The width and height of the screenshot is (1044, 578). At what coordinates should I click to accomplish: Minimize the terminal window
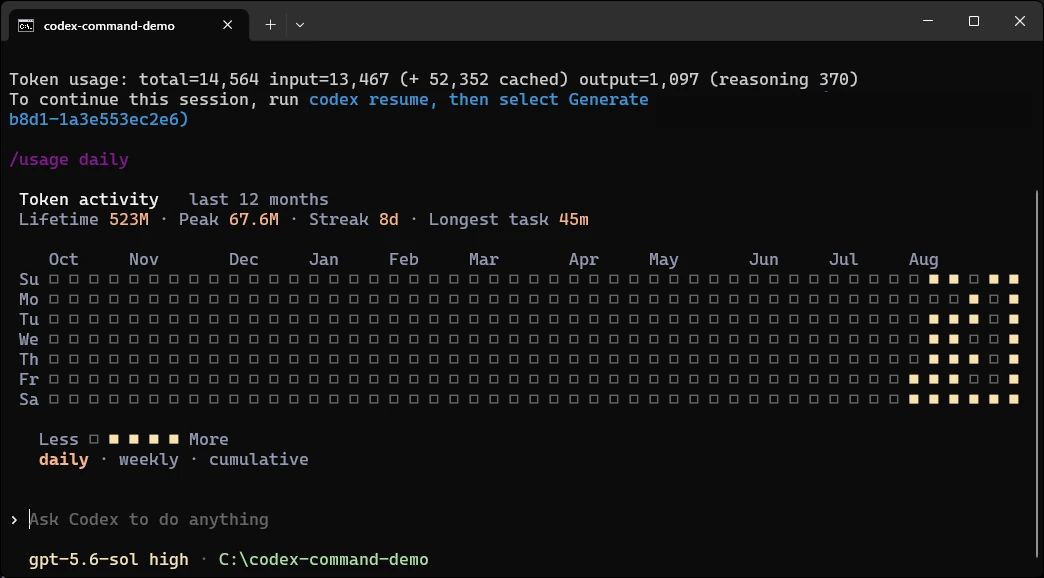click(928, 21)
